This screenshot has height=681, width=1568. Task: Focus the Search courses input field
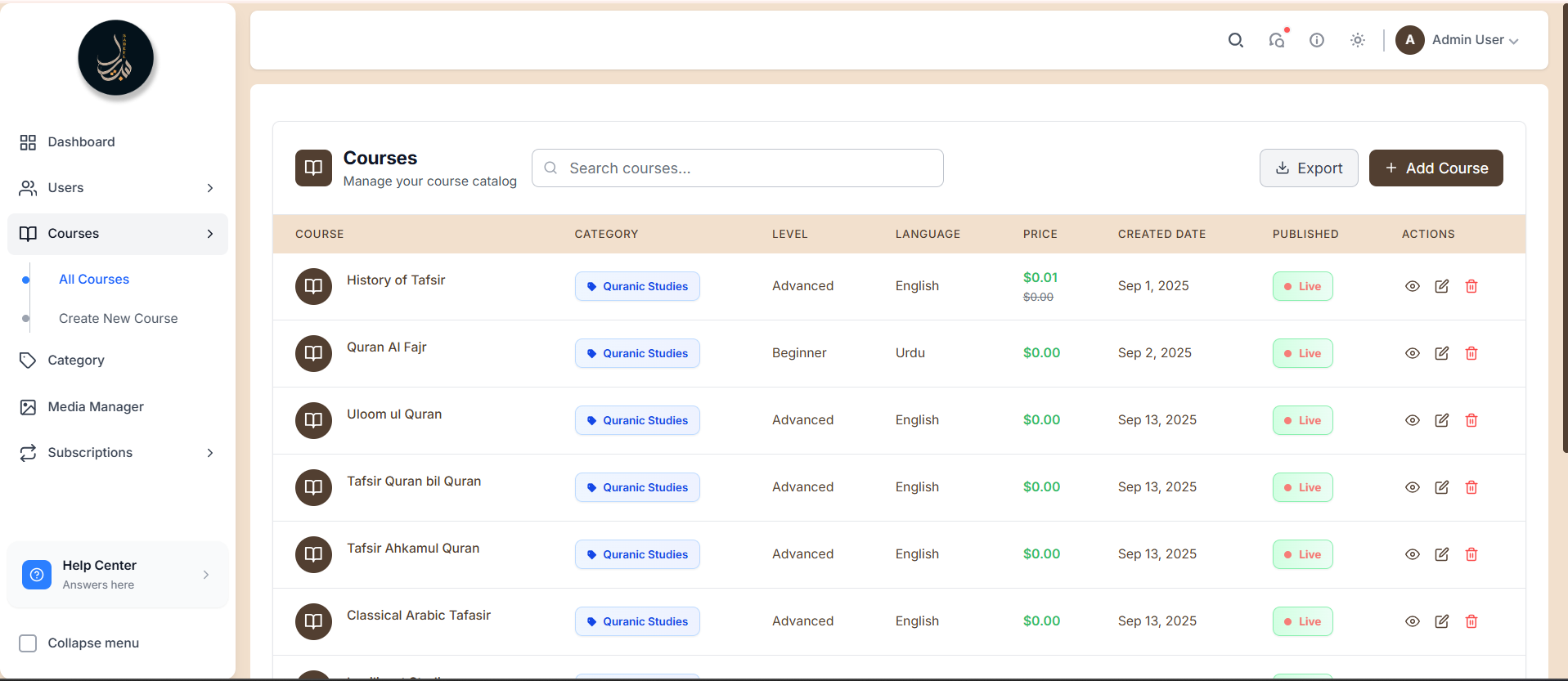737,168
